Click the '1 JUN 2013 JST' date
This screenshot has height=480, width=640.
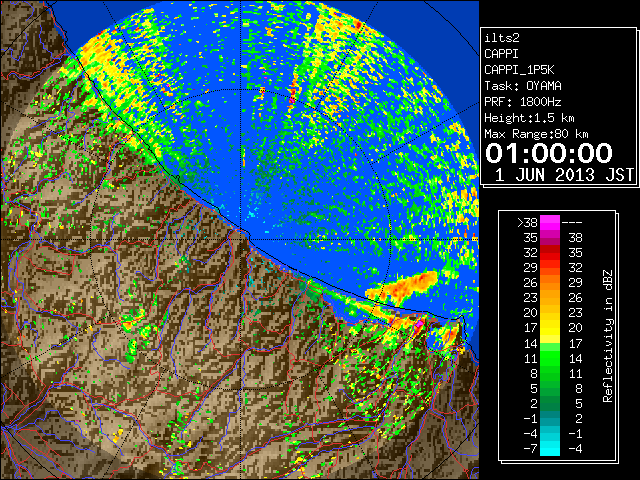564,175
